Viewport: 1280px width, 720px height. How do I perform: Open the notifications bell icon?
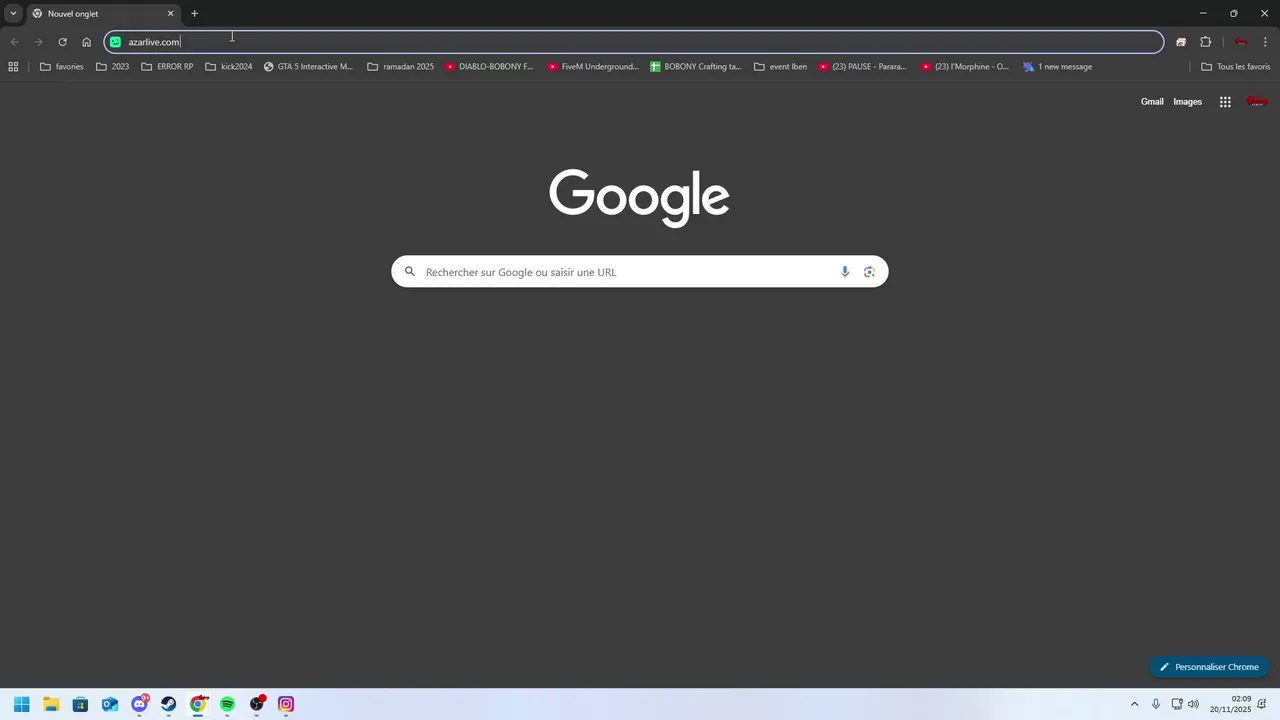pos(1262,704)
